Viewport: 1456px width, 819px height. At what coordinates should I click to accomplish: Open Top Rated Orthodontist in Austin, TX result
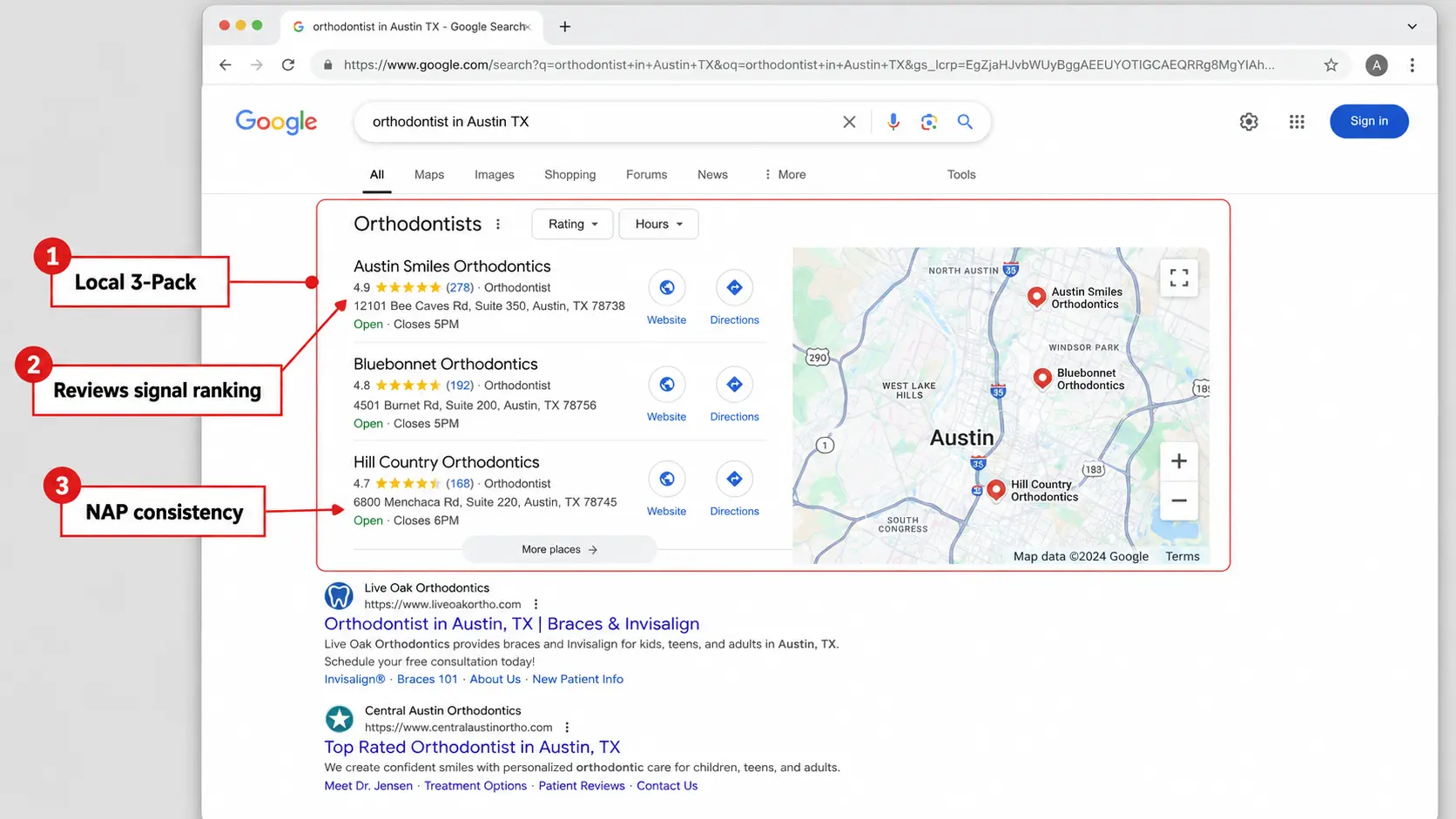point(472,747)
